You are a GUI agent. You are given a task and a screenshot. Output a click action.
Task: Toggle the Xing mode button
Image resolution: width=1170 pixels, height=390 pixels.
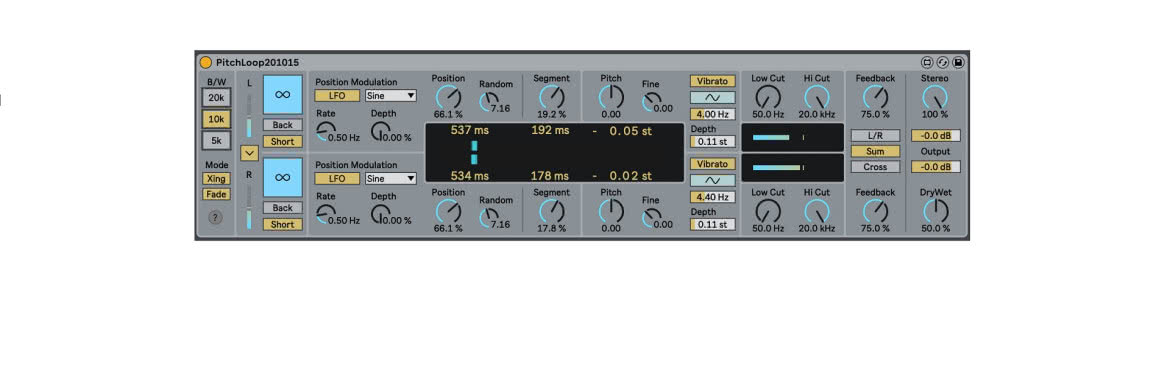216,179
